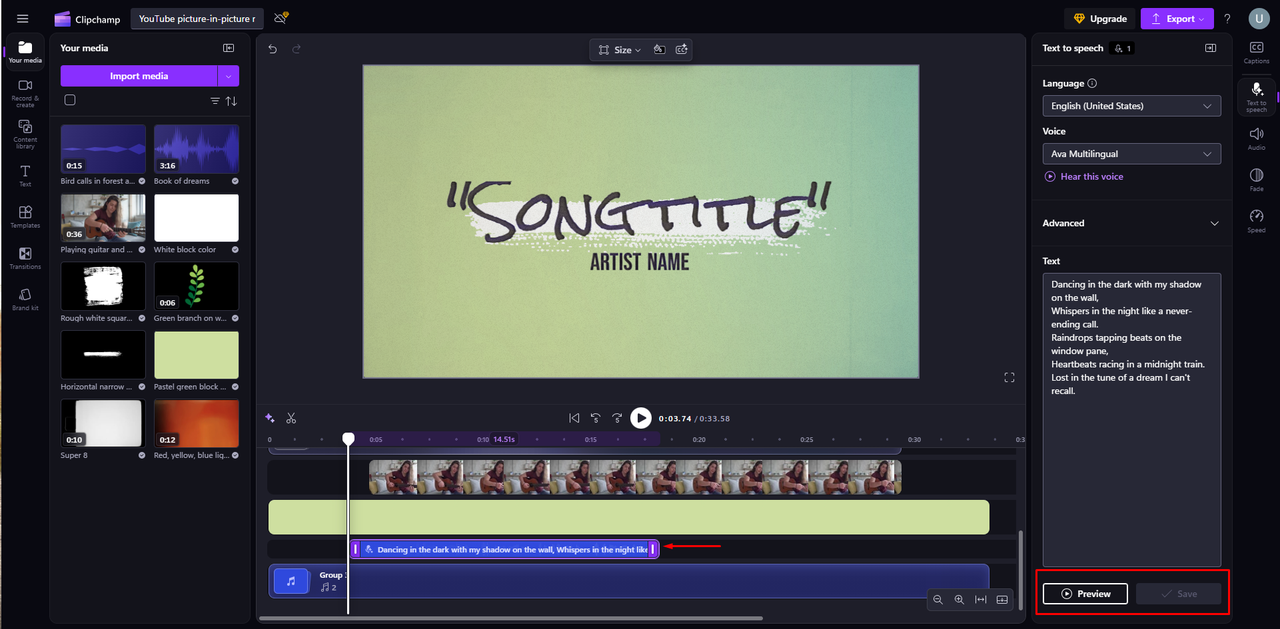Click inside the lyrics text box
Viewport: 1280px width, 629px height.
1131,420
